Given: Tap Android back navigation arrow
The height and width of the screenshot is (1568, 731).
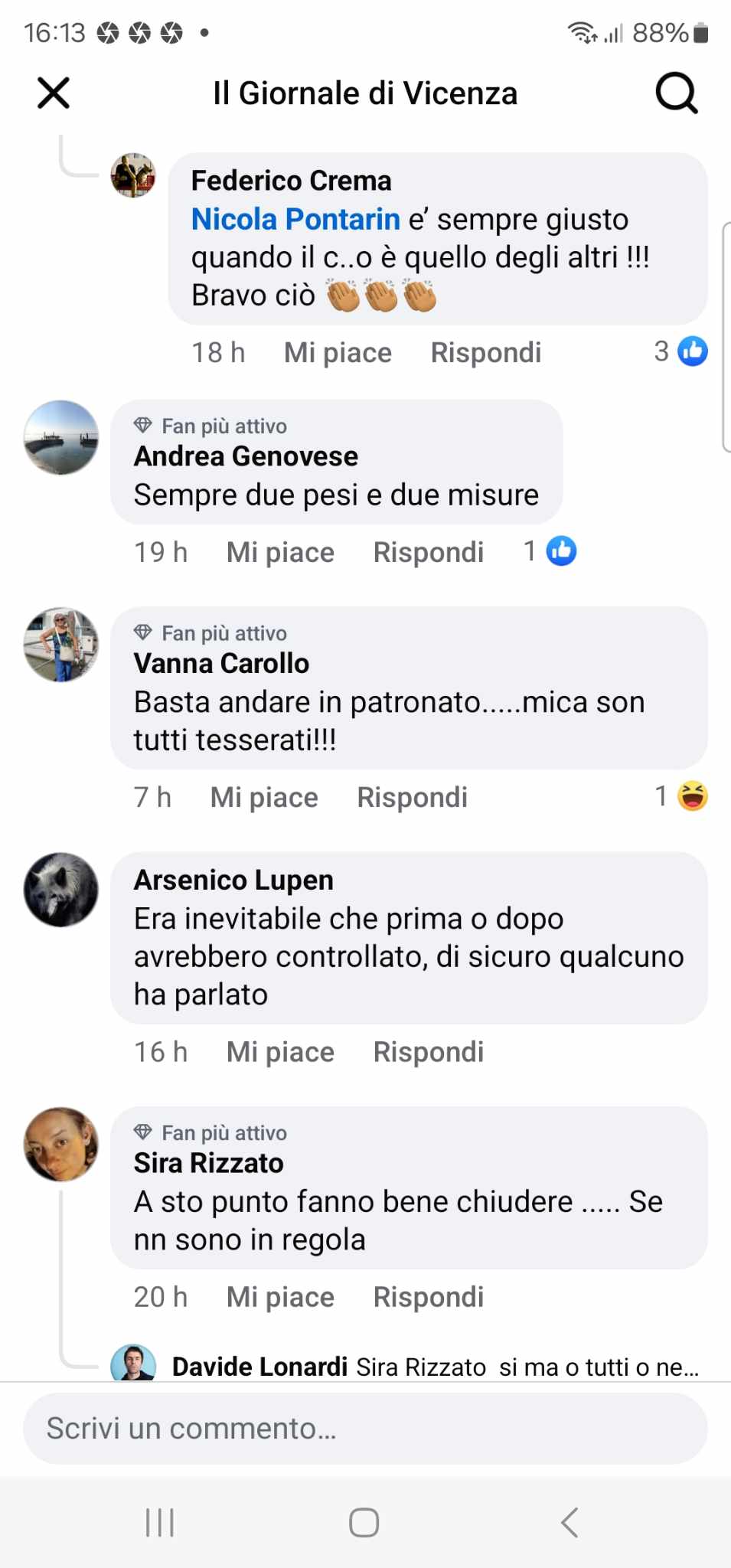Looking at the screenshot, I should 569,1522.
